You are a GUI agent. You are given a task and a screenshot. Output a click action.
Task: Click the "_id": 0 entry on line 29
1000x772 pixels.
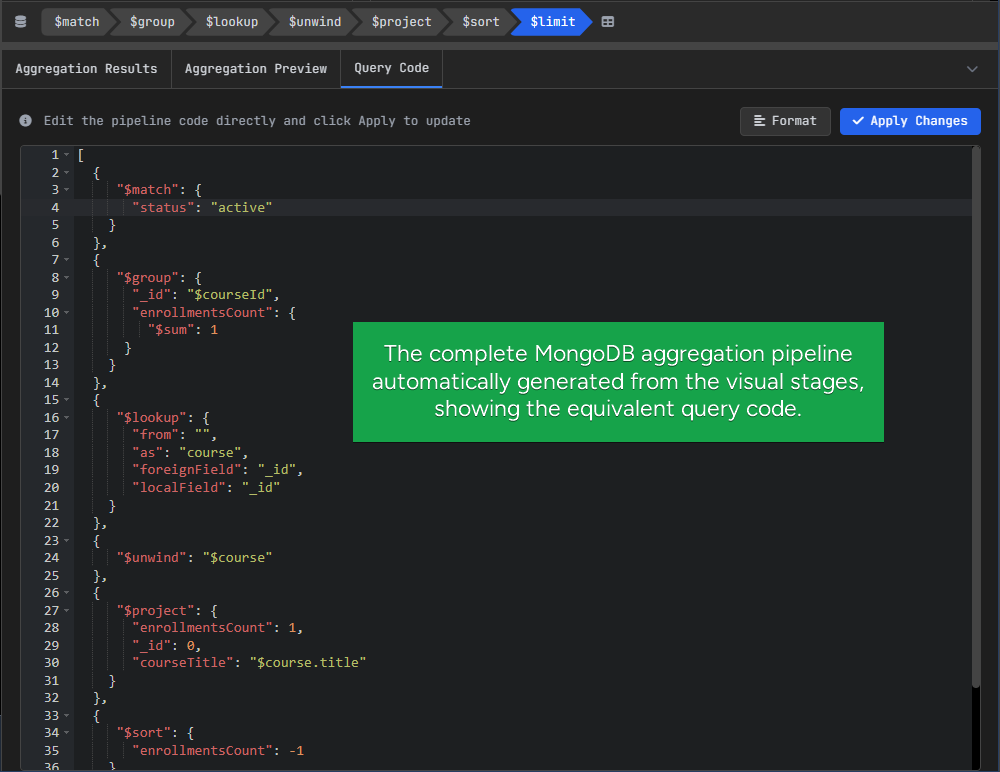(x=166, y=646)
